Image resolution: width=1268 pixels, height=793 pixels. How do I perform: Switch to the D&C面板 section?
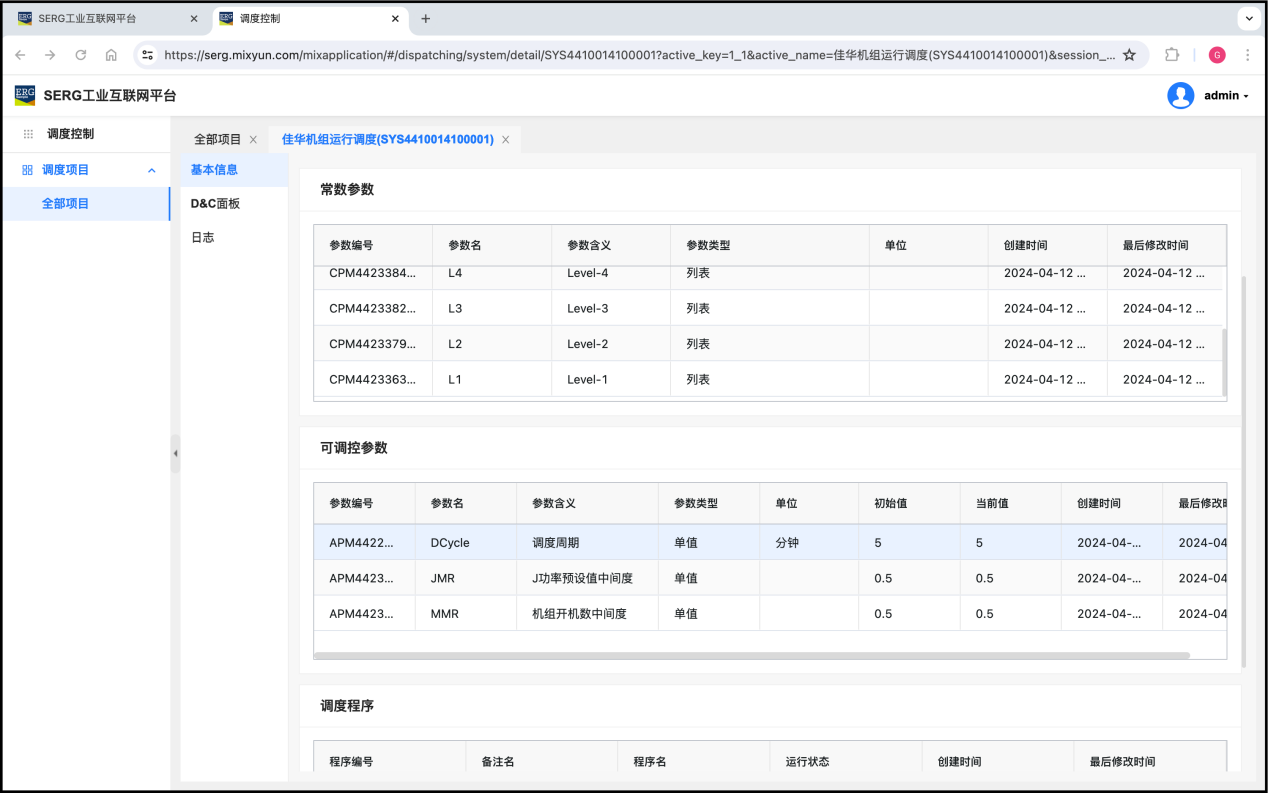click(x=215, y=203)
